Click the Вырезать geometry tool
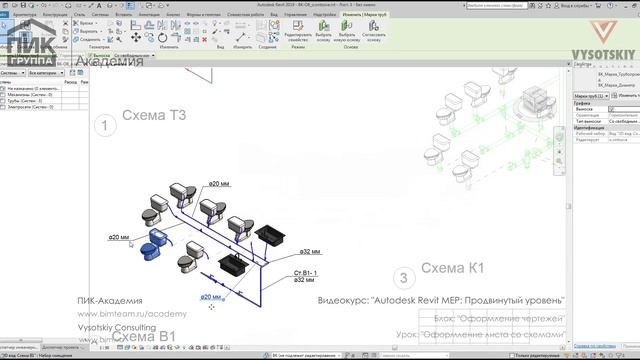The image size is (640, 360). (x=86, y=31)
